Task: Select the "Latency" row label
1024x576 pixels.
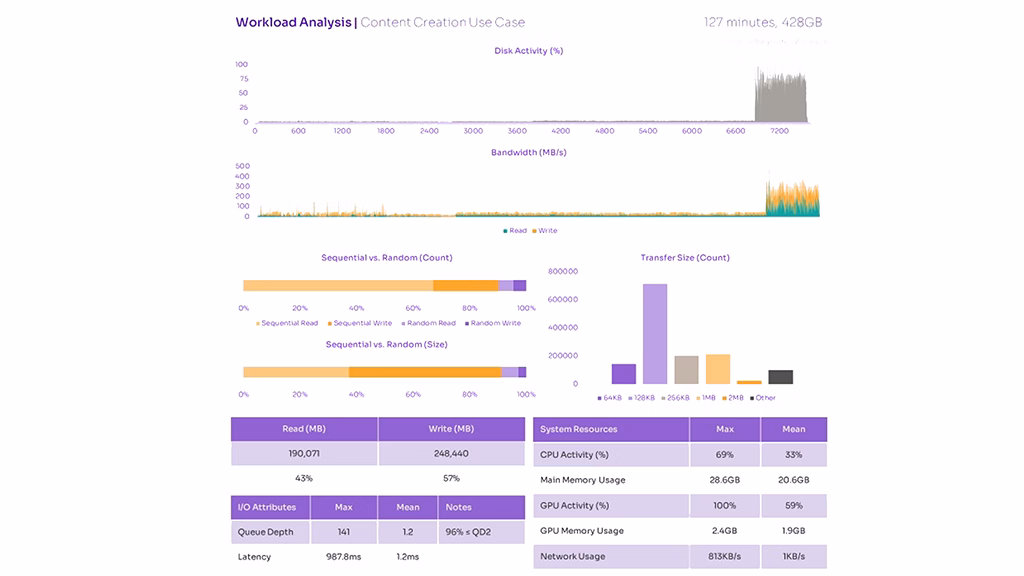Action: (254, 556)
